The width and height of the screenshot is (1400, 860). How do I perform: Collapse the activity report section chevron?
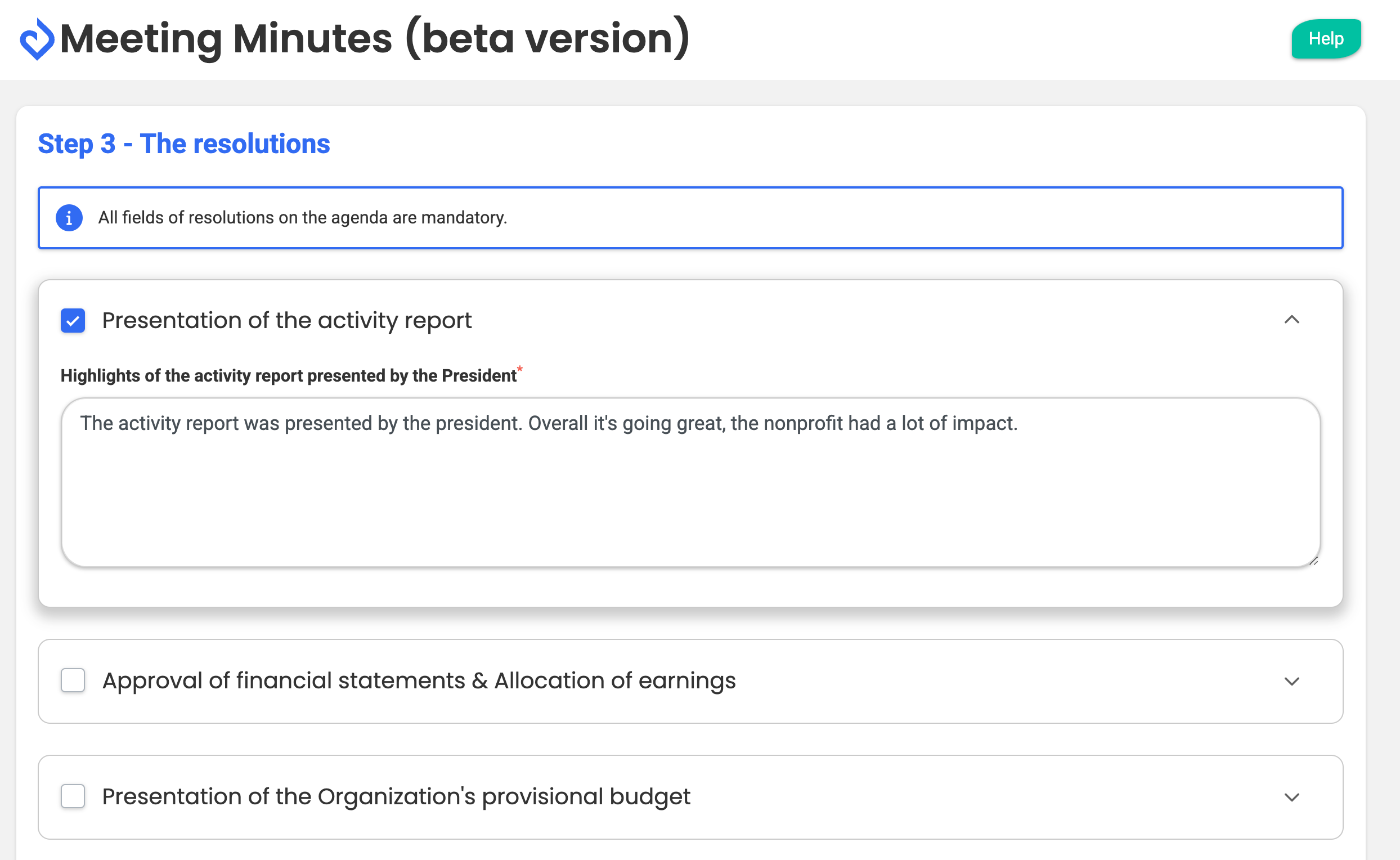pyautogui.click(x=1291, y=320)
